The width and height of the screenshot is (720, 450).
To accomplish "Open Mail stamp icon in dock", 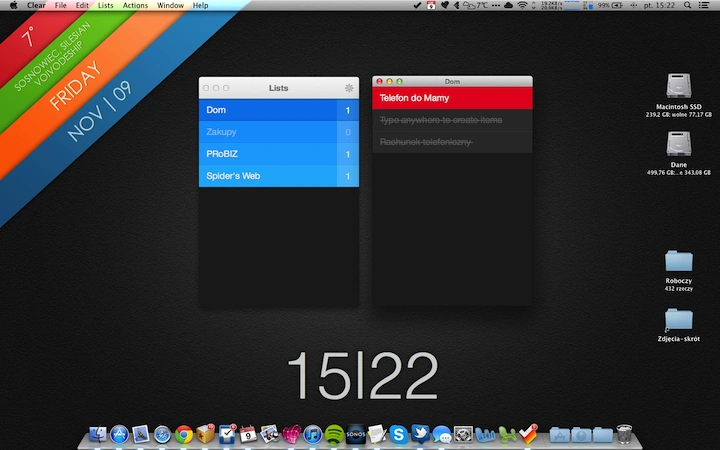I will pos(141,434).
